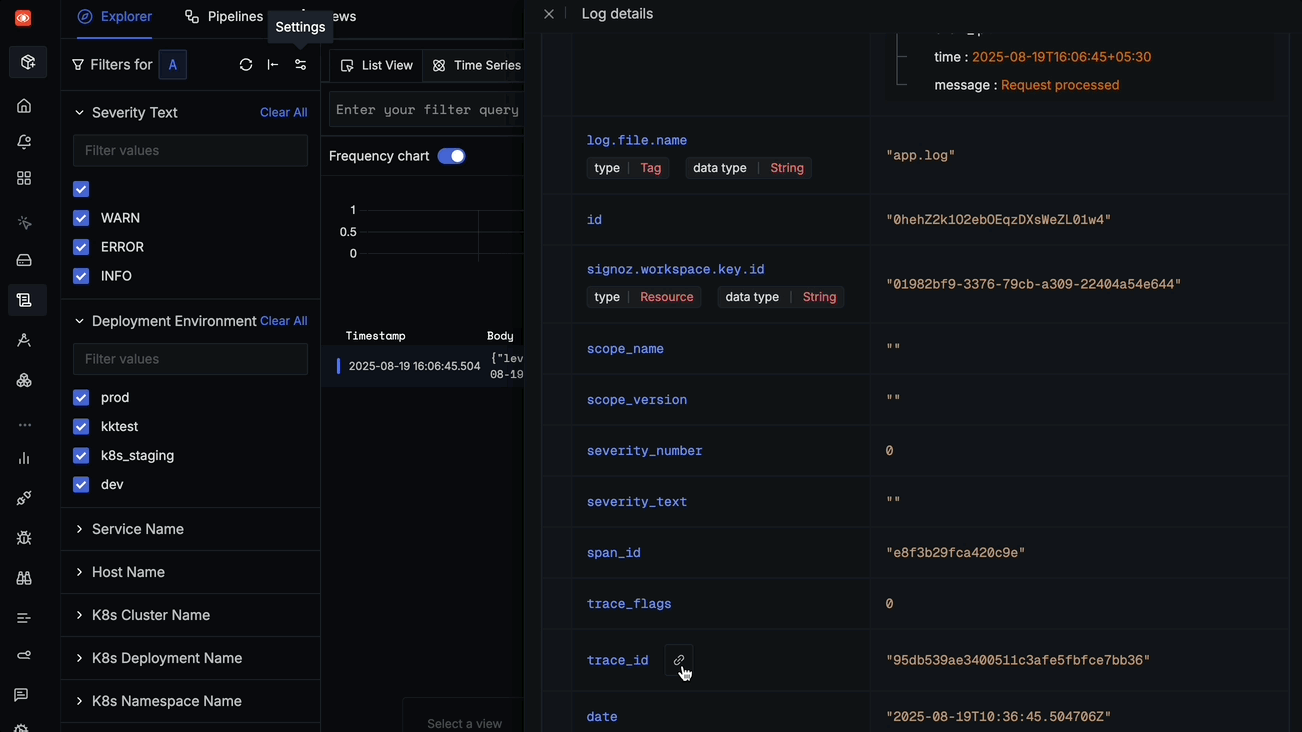The height and width of the screenshot is (732, 1302).
Task: Uncheck the dev environment checkbox
Action: tap(81, 485)
